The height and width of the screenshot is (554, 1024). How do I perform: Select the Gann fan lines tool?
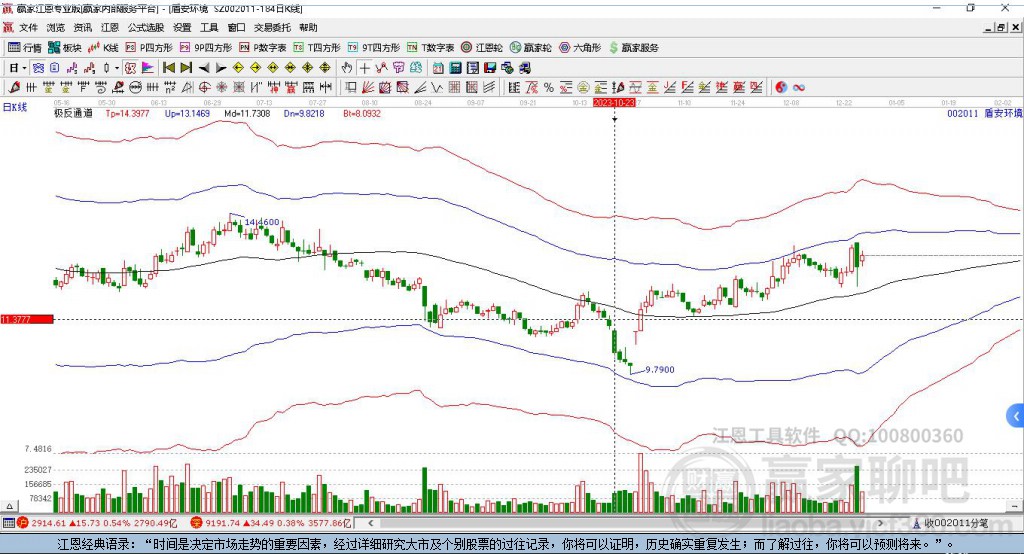pyautogui.click(x=368, y=87)
